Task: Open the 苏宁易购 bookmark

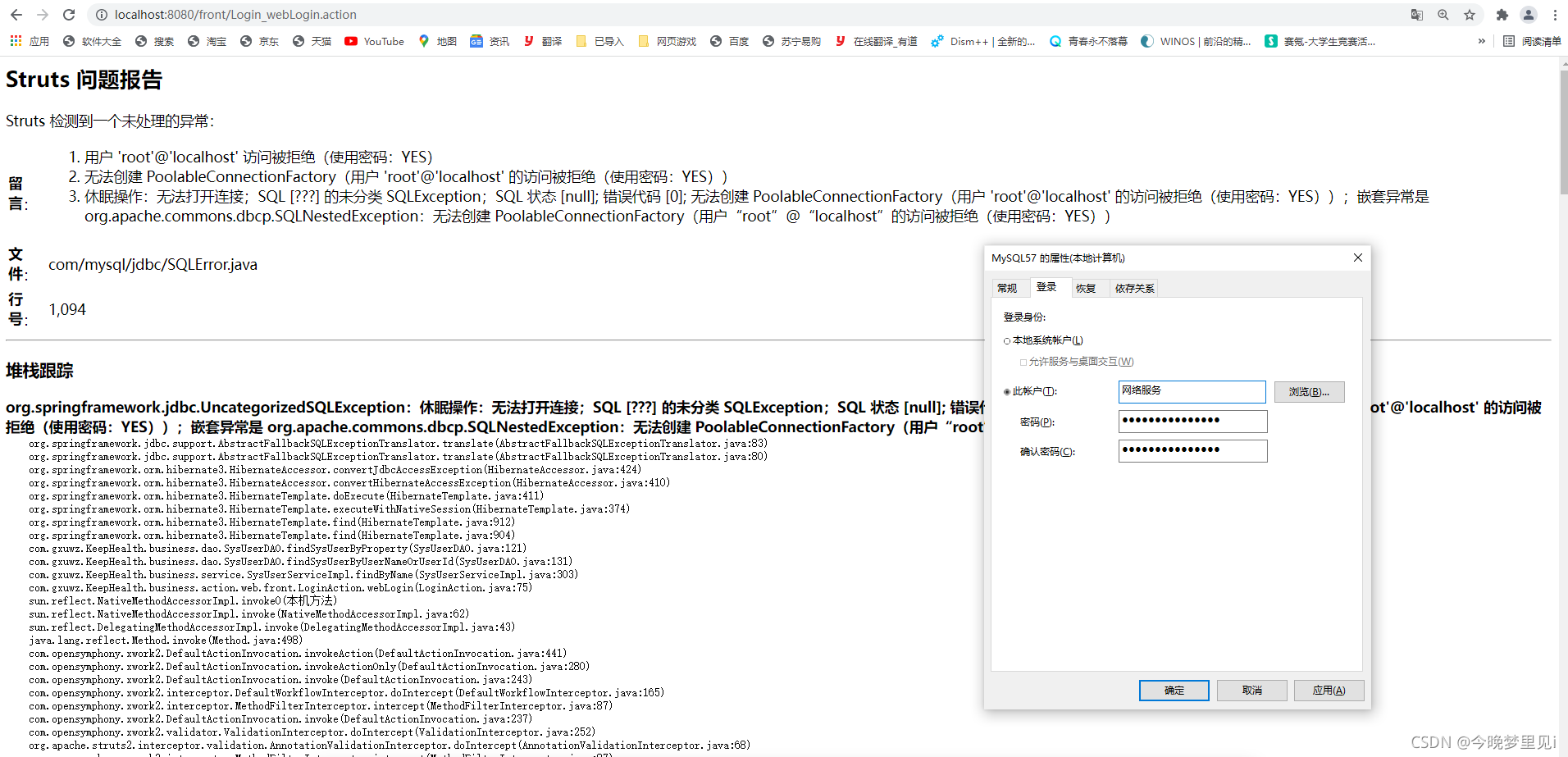Action: point(791,41)
